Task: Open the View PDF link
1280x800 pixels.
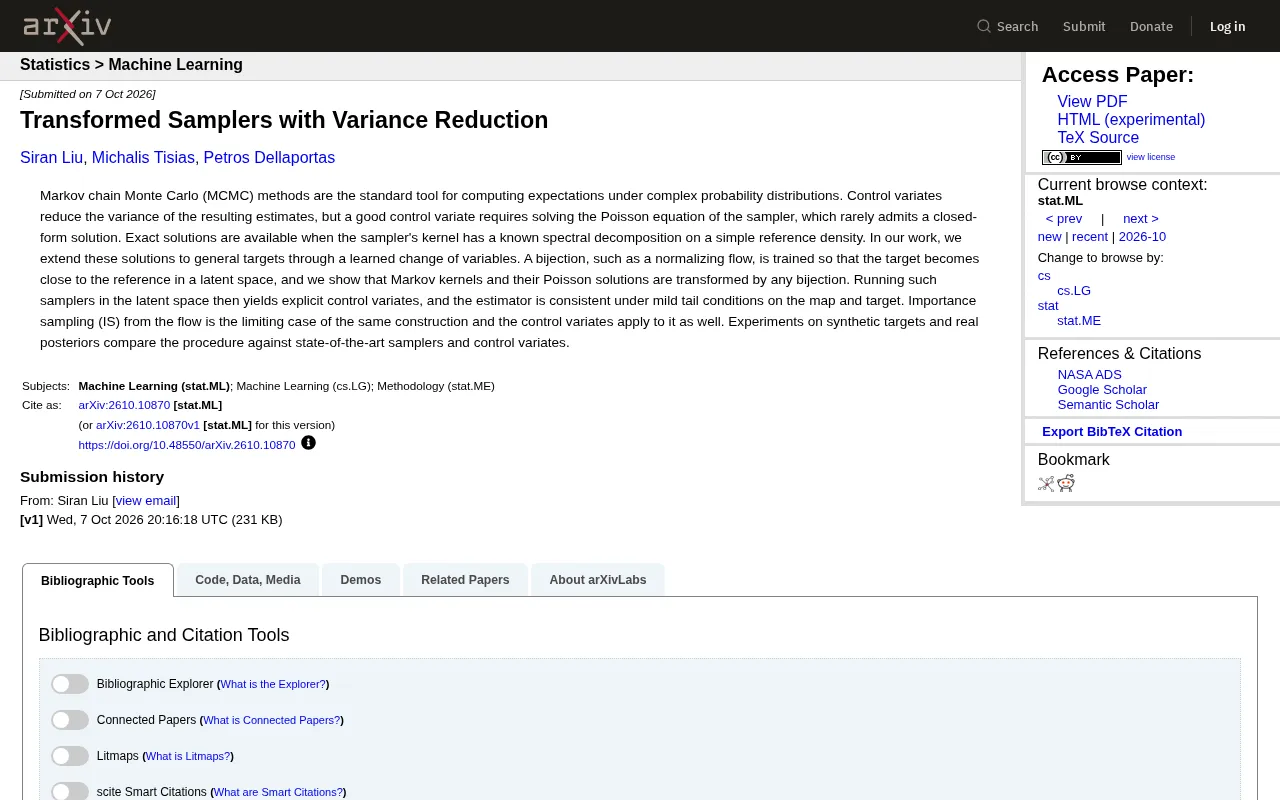Action: coord(1092,102)
